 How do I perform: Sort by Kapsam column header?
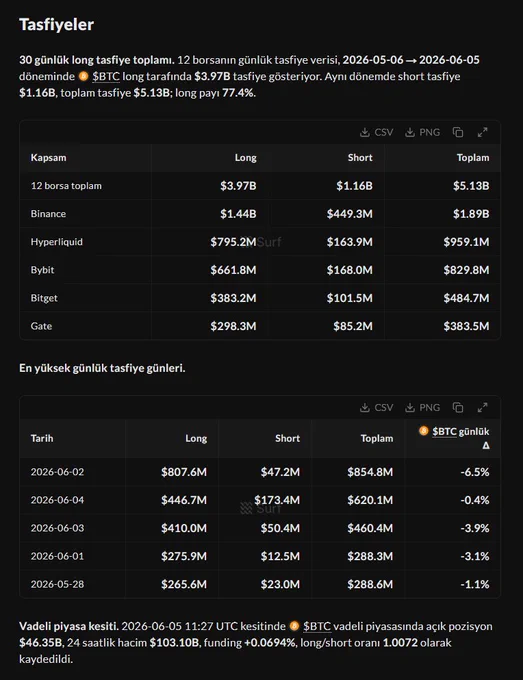pyautogui.click(x=48, y=157)
